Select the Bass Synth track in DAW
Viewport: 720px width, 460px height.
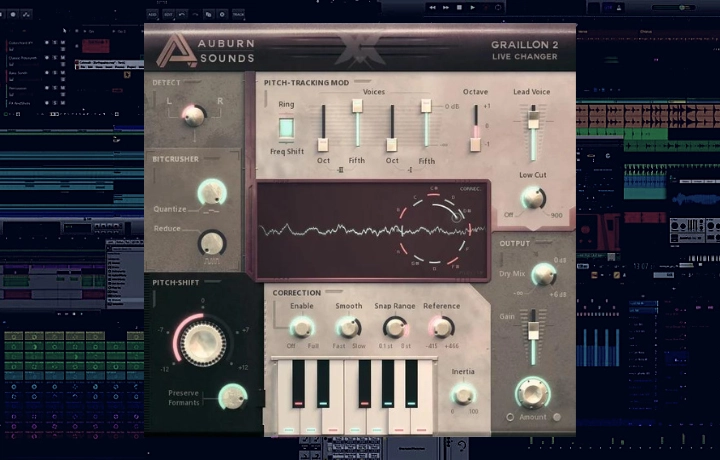(18, 73)
